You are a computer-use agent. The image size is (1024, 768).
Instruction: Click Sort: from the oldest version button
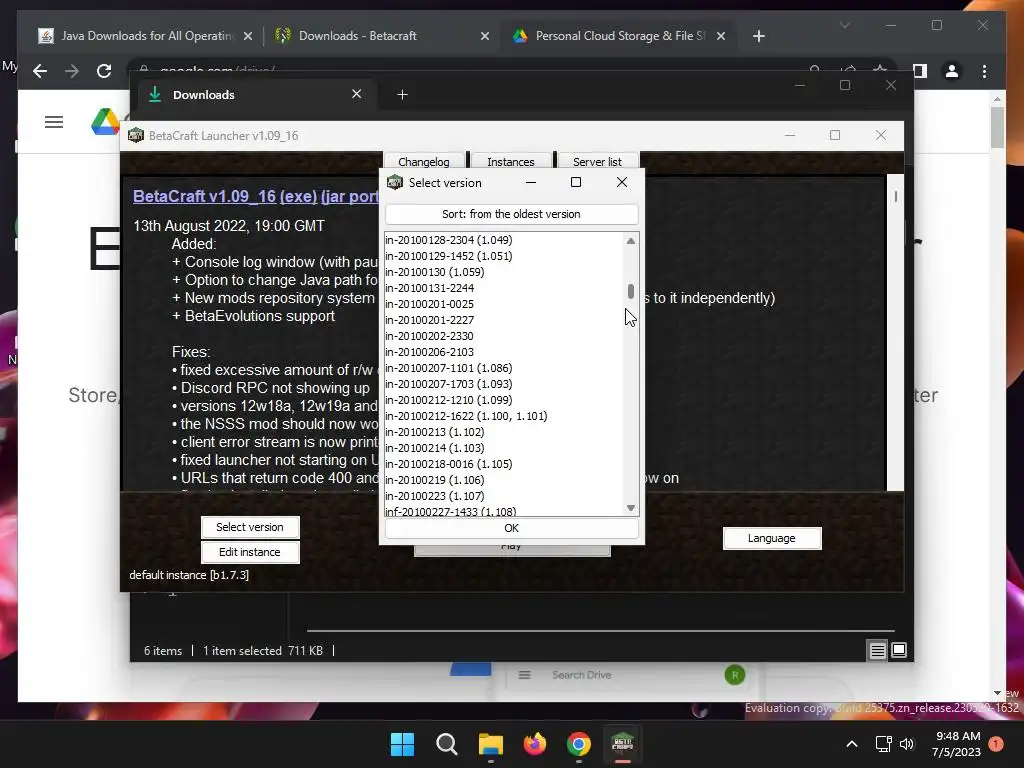tap(511, 214)
